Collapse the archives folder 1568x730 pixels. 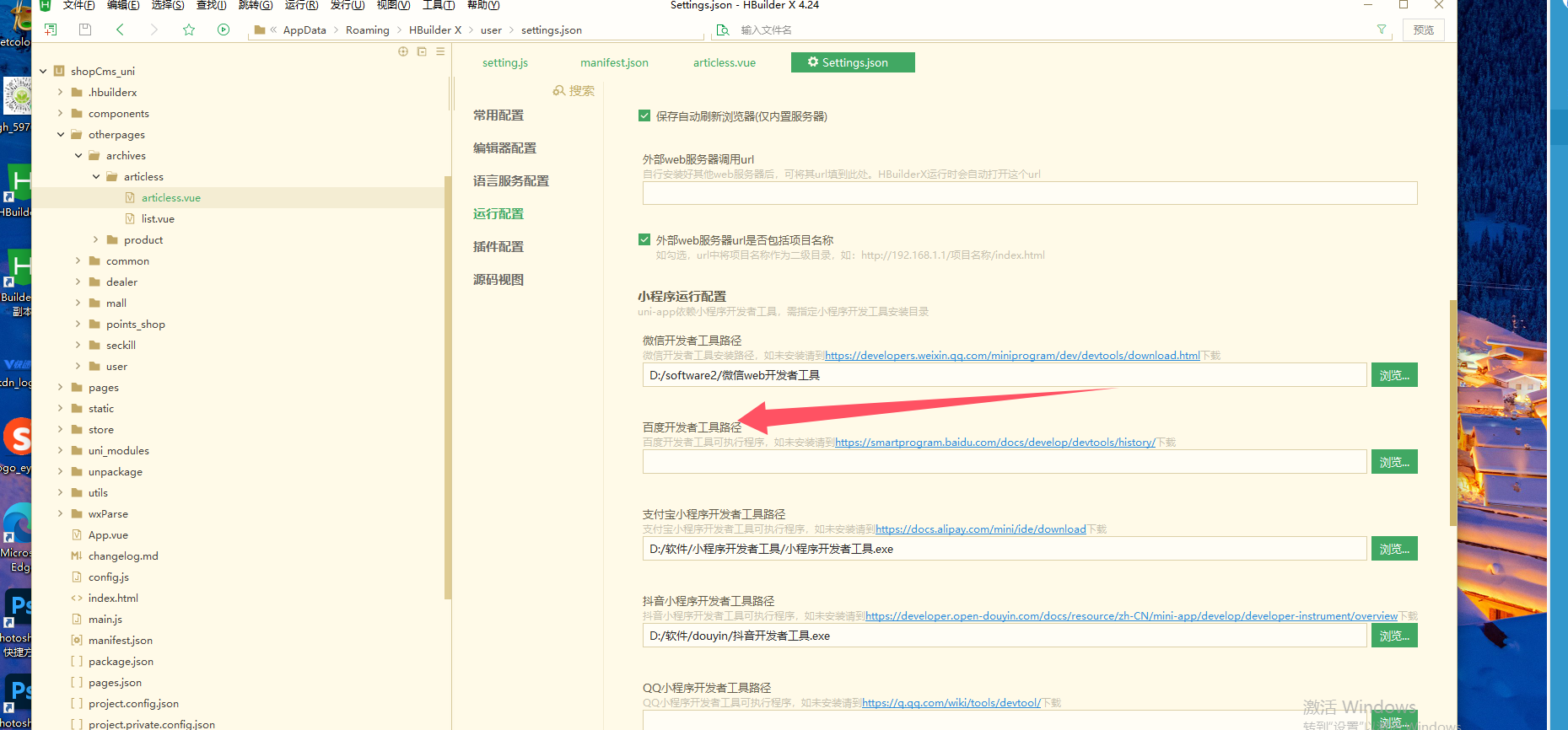click(x=78, y=155)
